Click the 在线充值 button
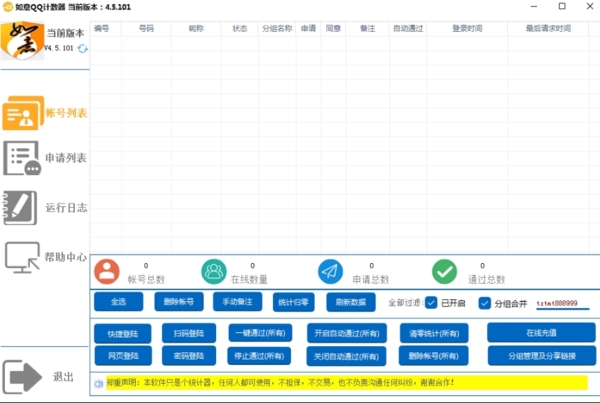The image size is (600, 403). pos(541,333)
